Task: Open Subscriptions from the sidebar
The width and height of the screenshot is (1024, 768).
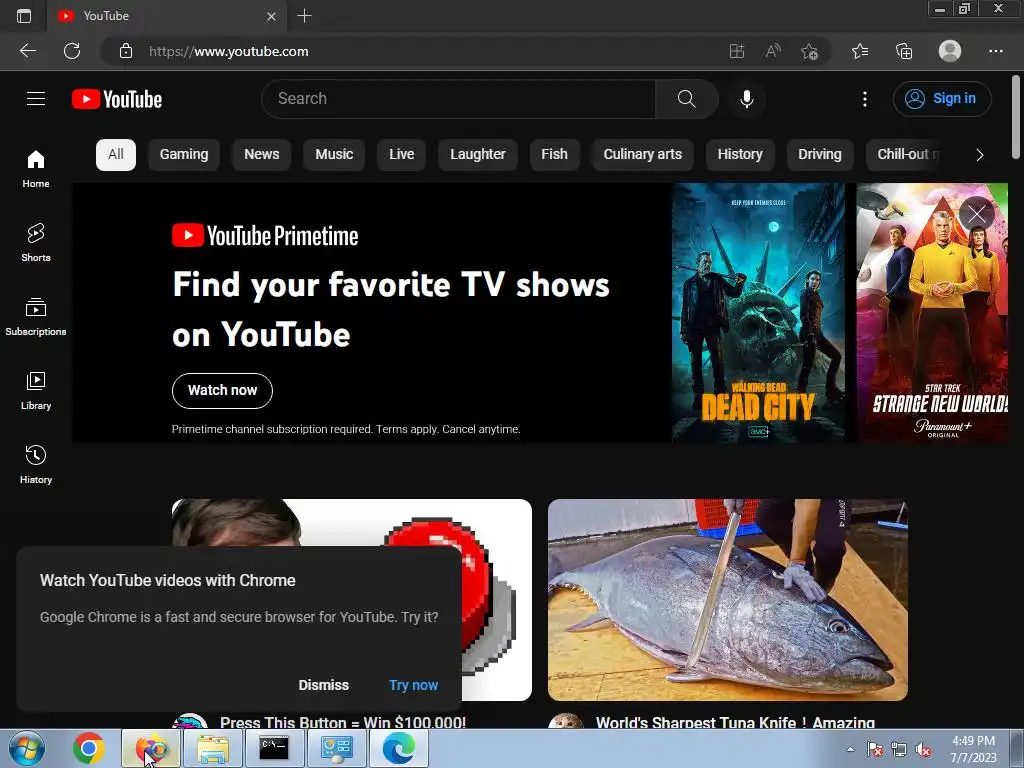Action: pos(36,317)
